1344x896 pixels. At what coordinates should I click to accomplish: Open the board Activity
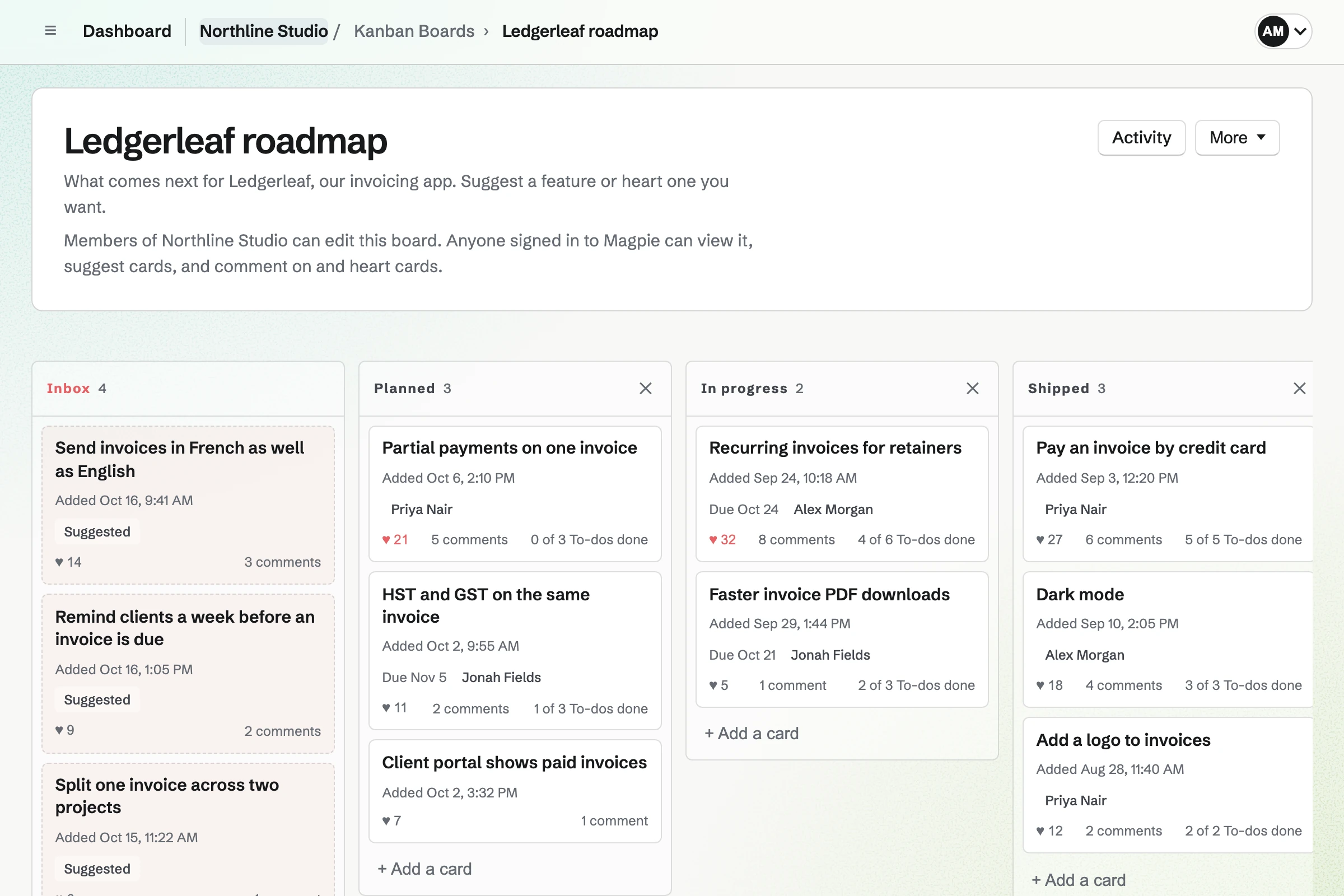[x=1141, y=138]
